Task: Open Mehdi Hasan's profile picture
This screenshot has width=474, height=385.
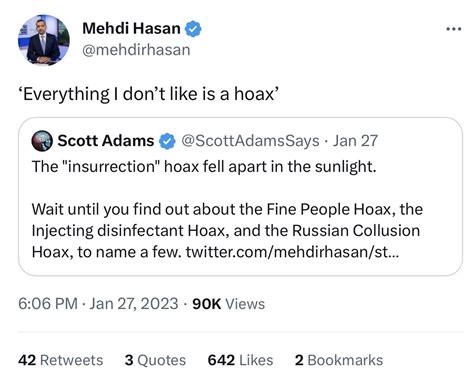Action: pyautogui.click(x=44, y=40)
